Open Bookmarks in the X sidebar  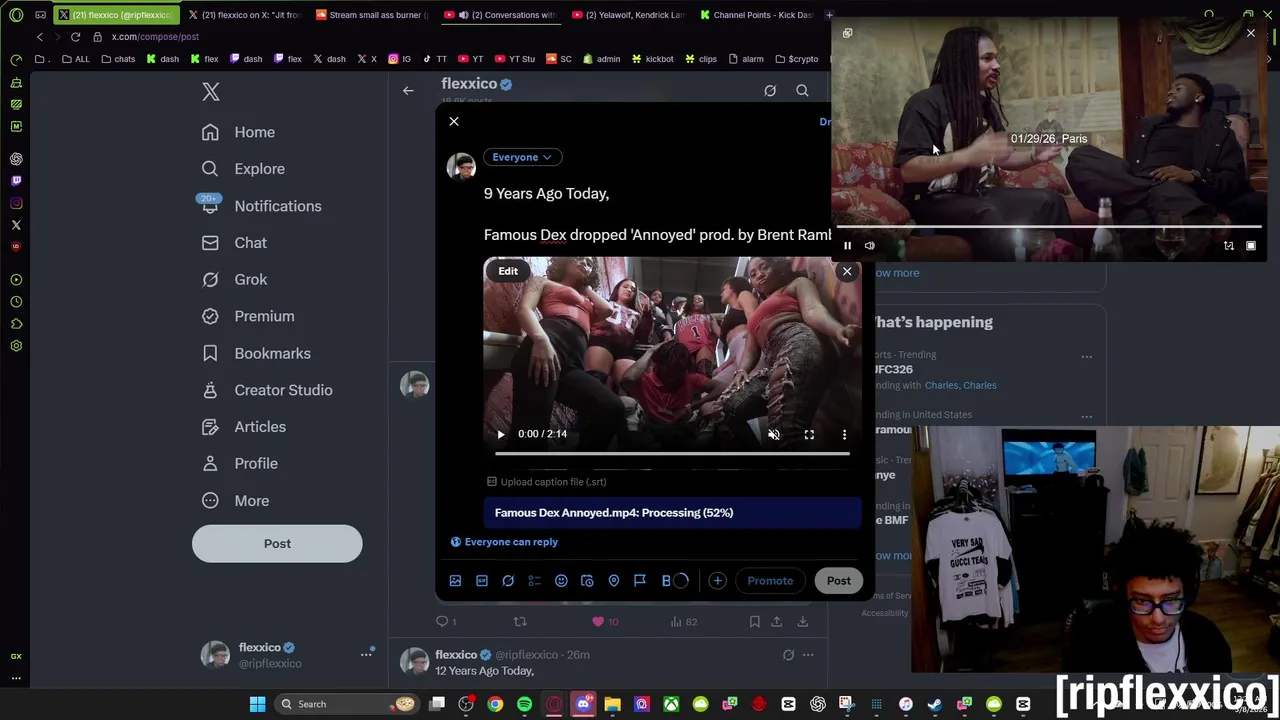pos(256,353)
